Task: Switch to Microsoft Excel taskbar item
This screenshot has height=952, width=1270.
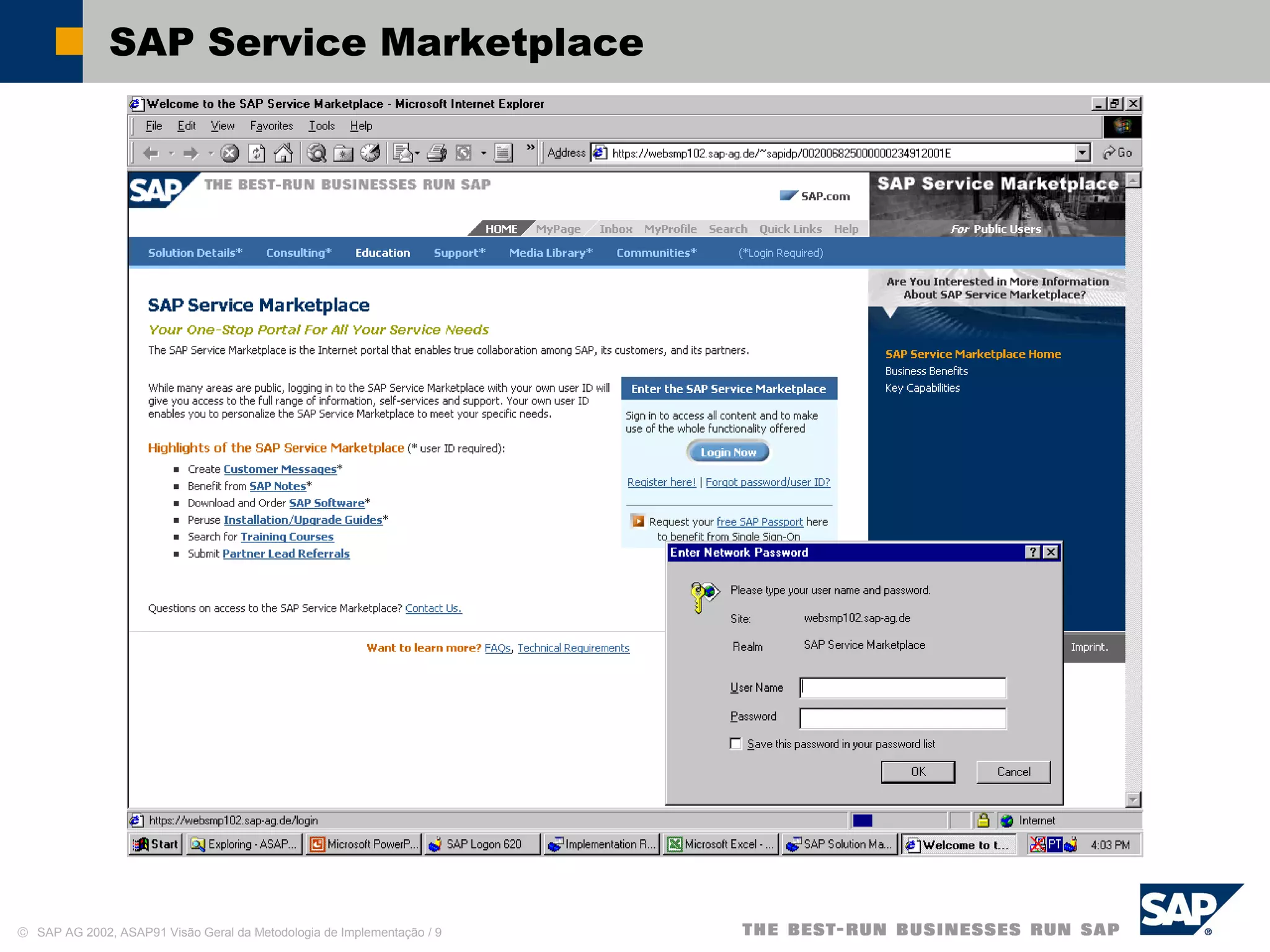Action: click(722, 844)
